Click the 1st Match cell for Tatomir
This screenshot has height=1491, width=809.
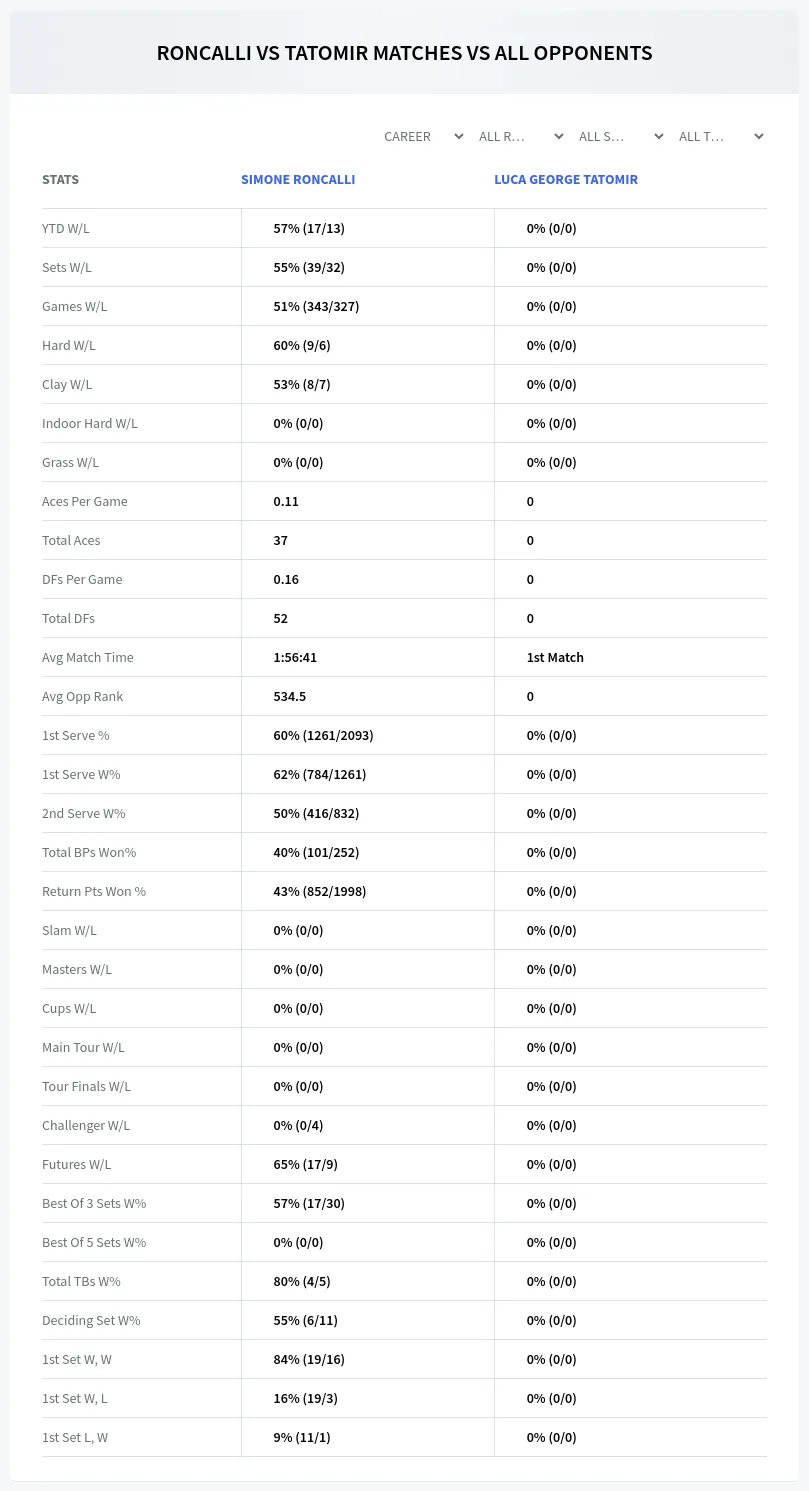[x=555, y=657]
